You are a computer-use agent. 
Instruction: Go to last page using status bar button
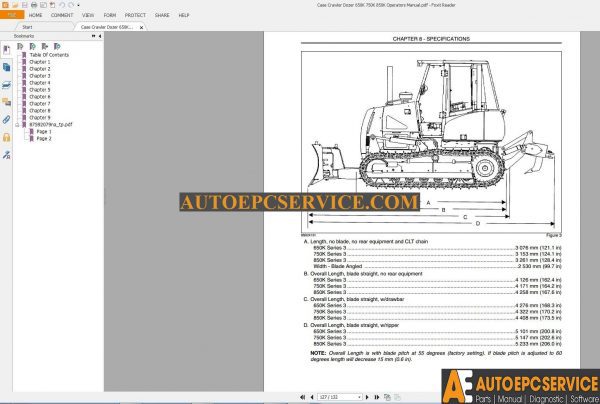(377, 397)
